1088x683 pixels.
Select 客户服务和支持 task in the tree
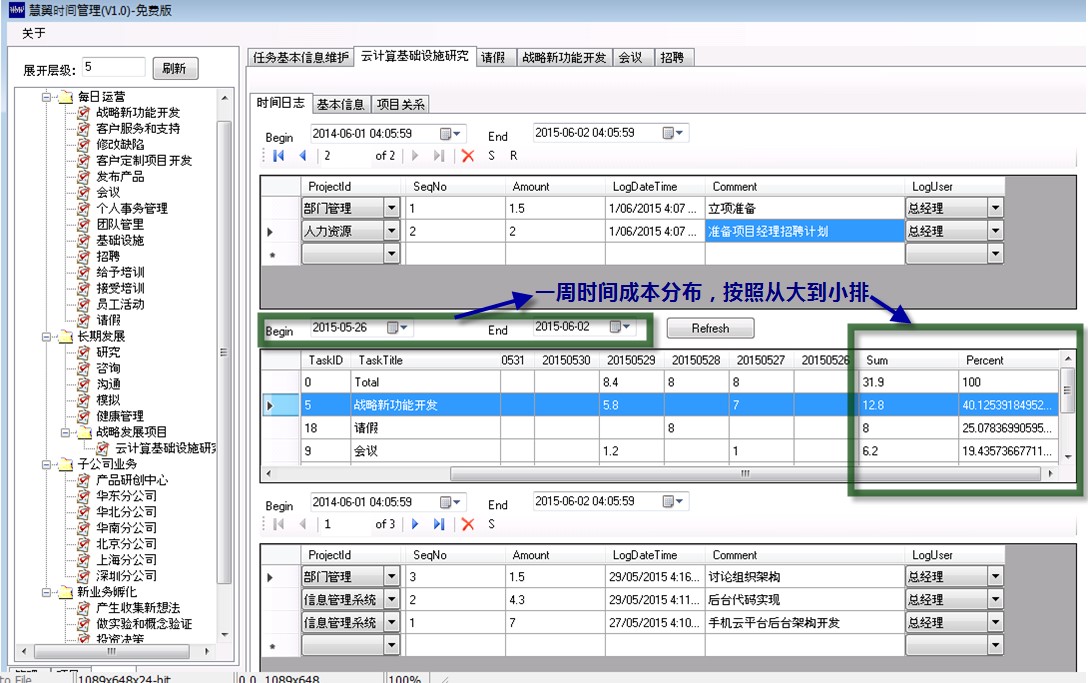point(138,129)
